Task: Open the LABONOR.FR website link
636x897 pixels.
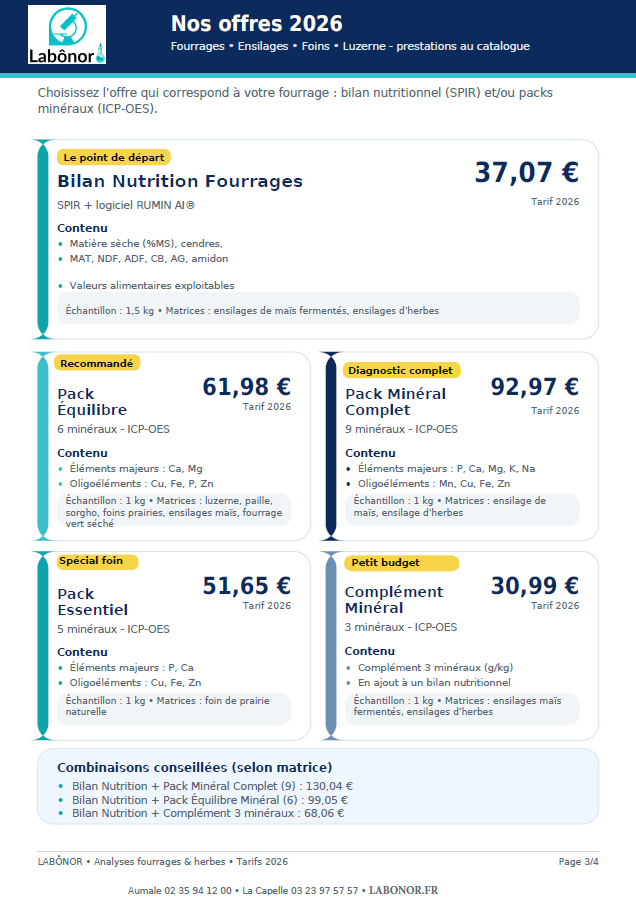Action: (x=403, y=889)
